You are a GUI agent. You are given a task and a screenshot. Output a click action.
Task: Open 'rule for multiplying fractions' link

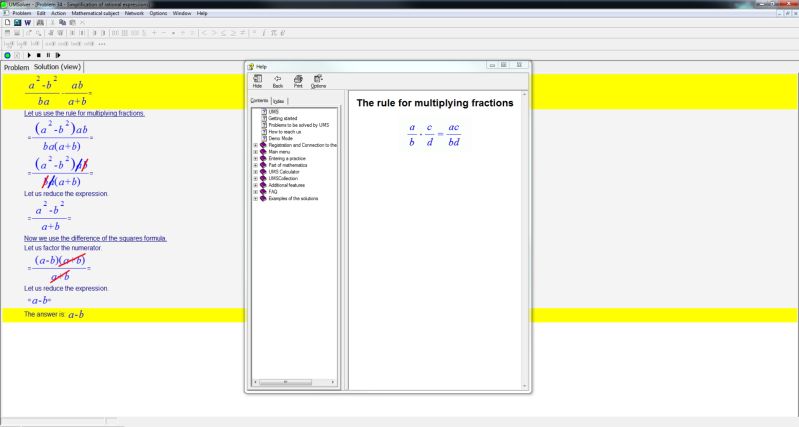click(84, 113)
